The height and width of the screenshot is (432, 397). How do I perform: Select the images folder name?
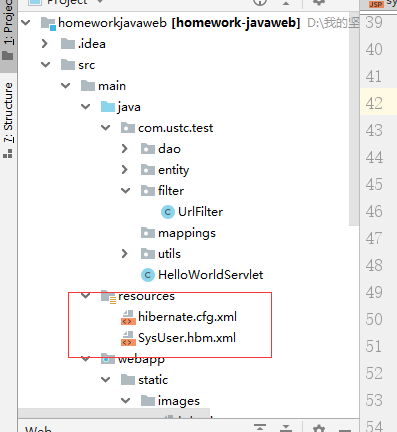click(179, 401)
